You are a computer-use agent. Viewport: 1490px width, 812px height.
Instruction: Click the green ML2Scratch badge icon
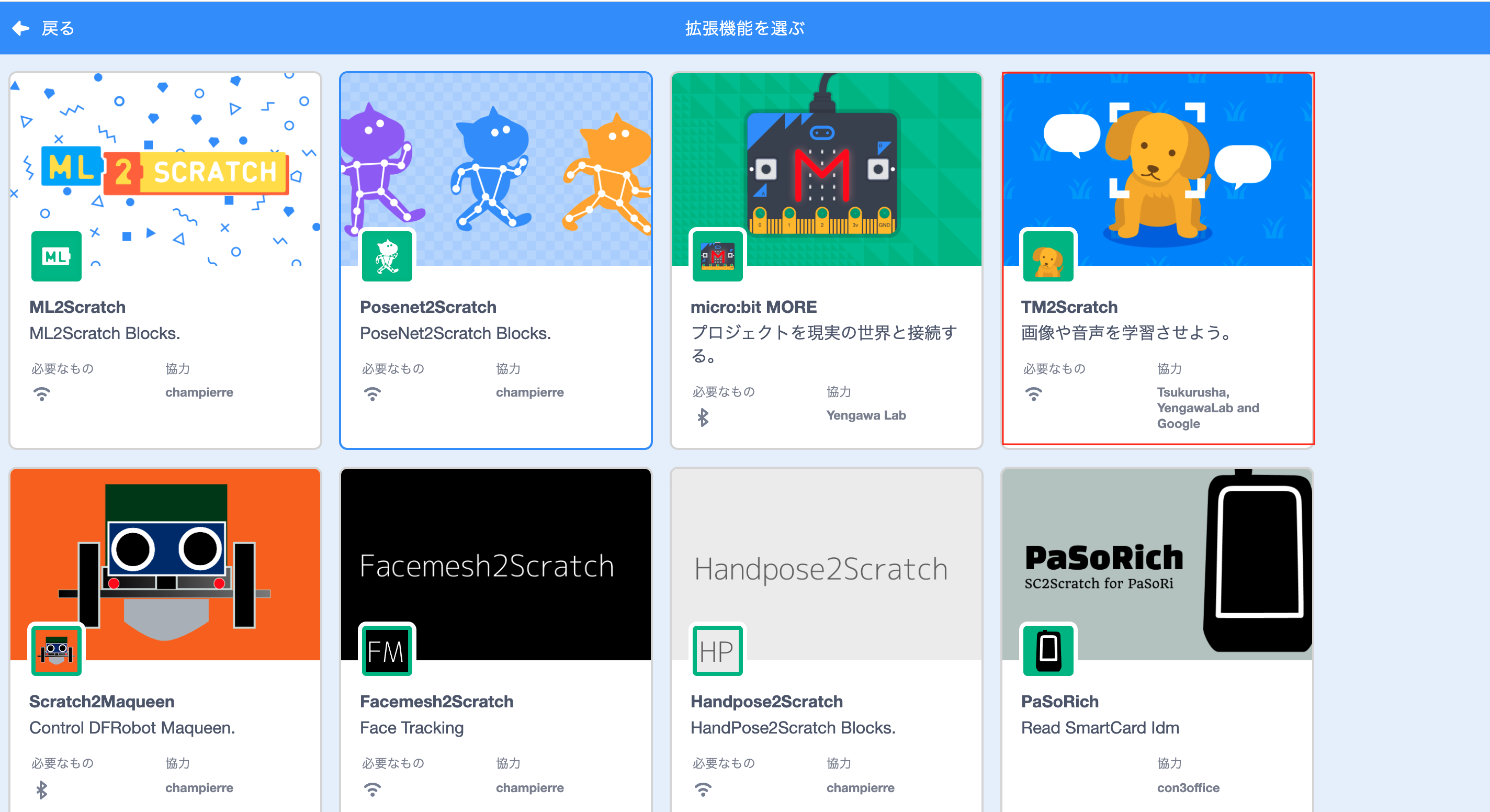tap(56, 256)
